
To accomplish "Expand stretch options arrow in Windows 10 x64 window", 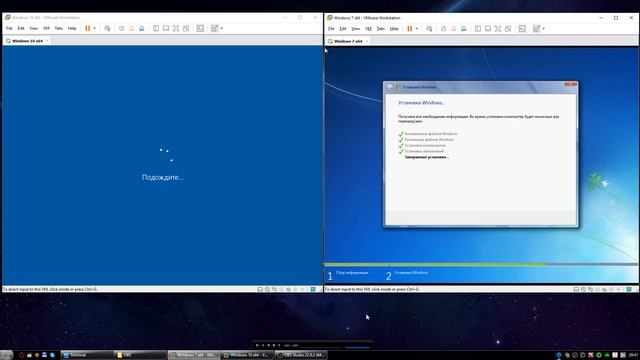I will [222, 29].
